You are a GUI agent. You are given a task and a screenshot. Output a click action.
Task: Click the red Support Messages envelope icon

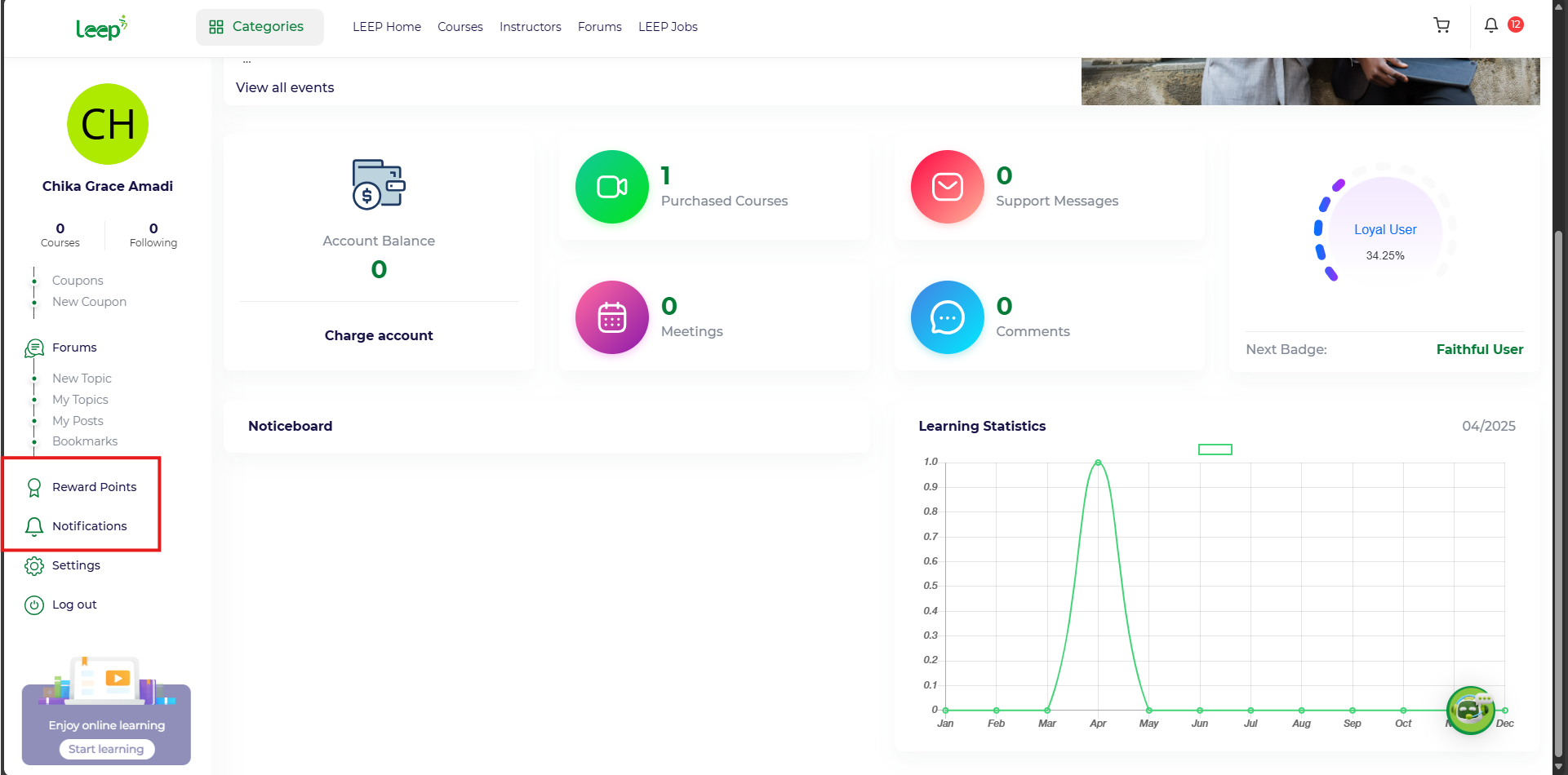(x=947, y=187)
